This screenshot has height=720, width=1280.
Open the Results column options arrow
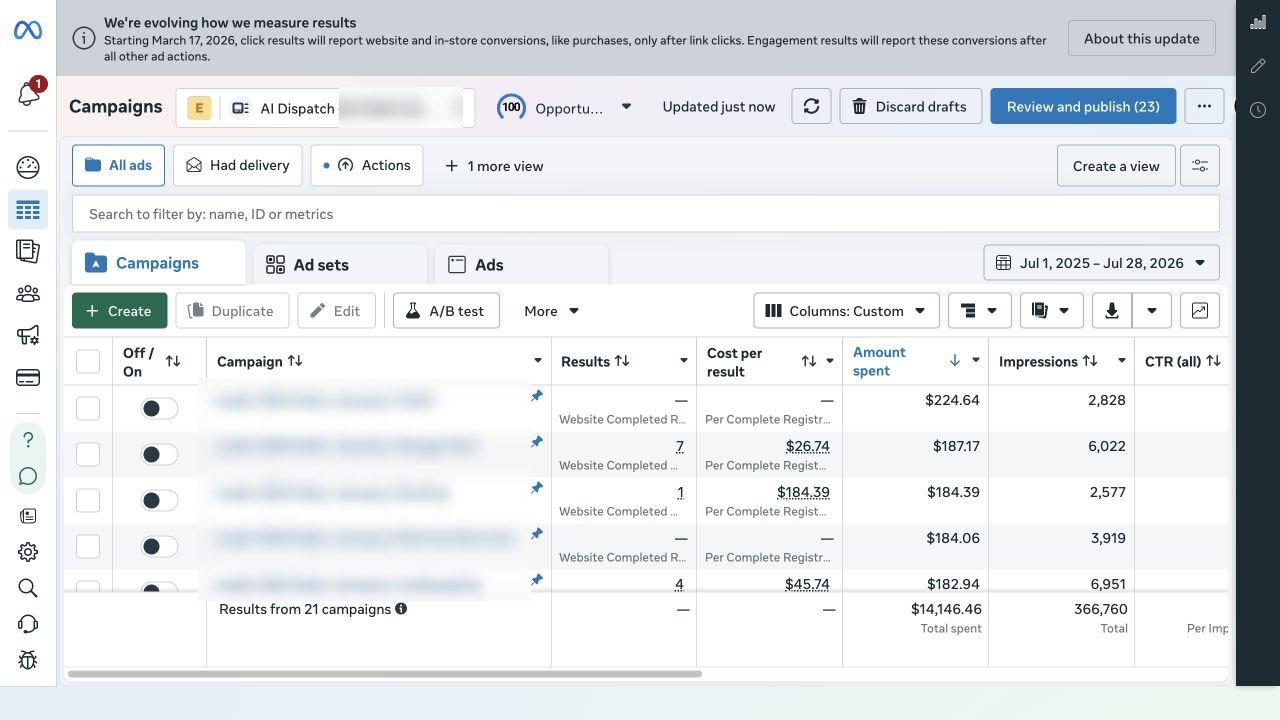[x=684, y=361]
